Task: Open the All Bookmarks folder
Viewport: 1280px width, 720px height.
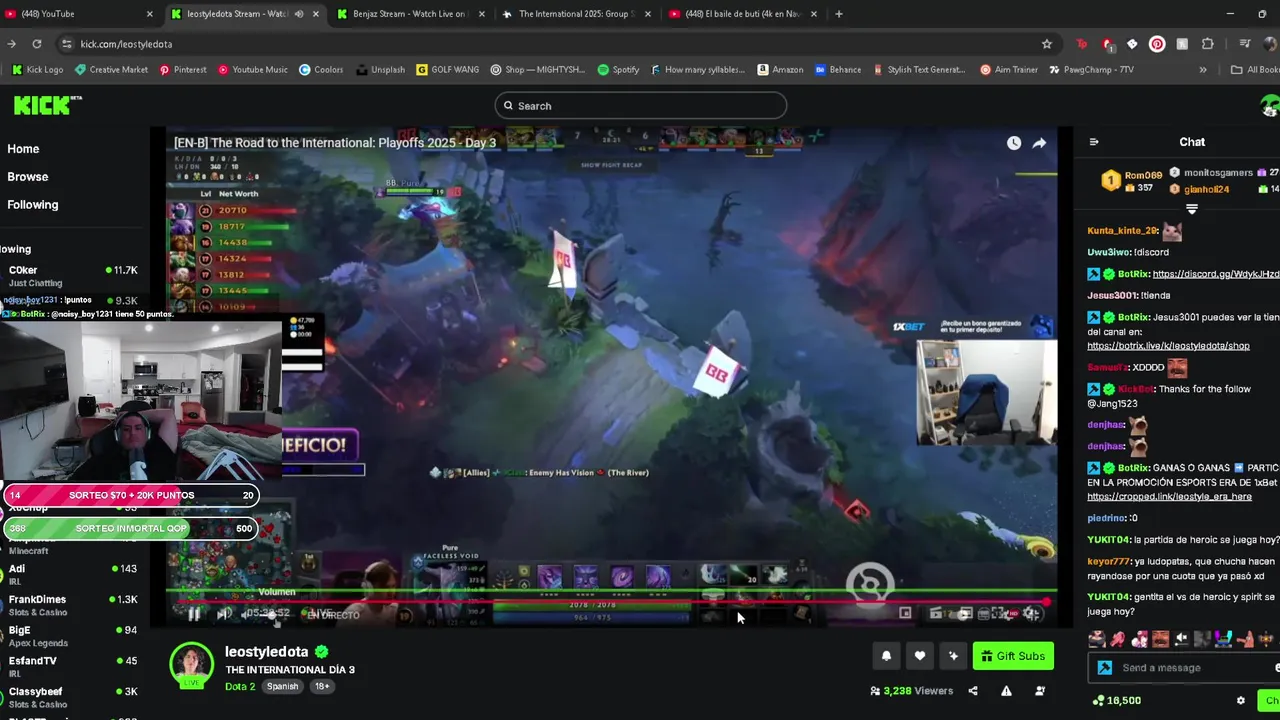Action: point(1255,70)
